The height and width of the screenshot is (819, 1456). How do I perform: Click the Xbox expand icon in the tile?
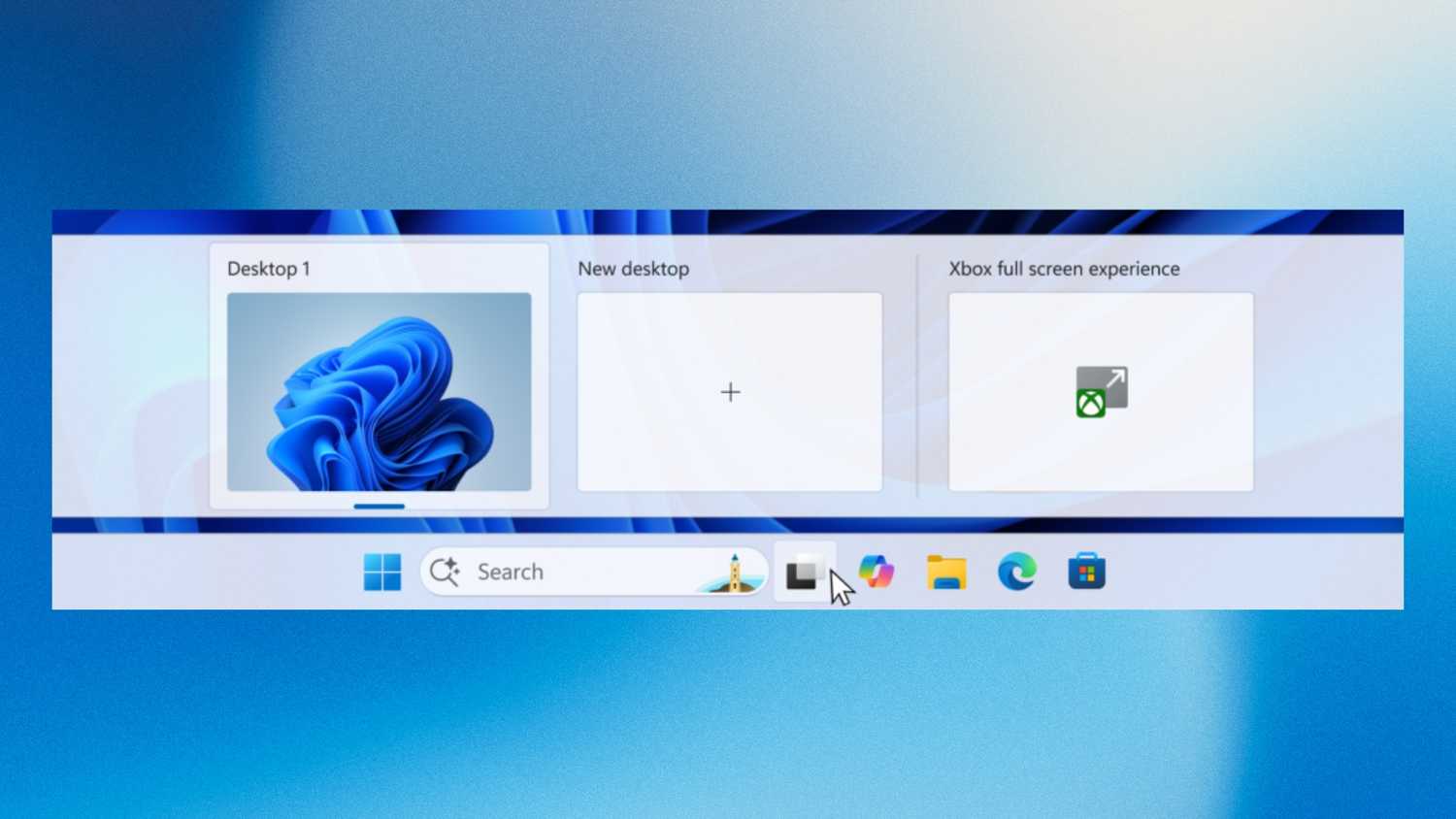coord(1101,392)
